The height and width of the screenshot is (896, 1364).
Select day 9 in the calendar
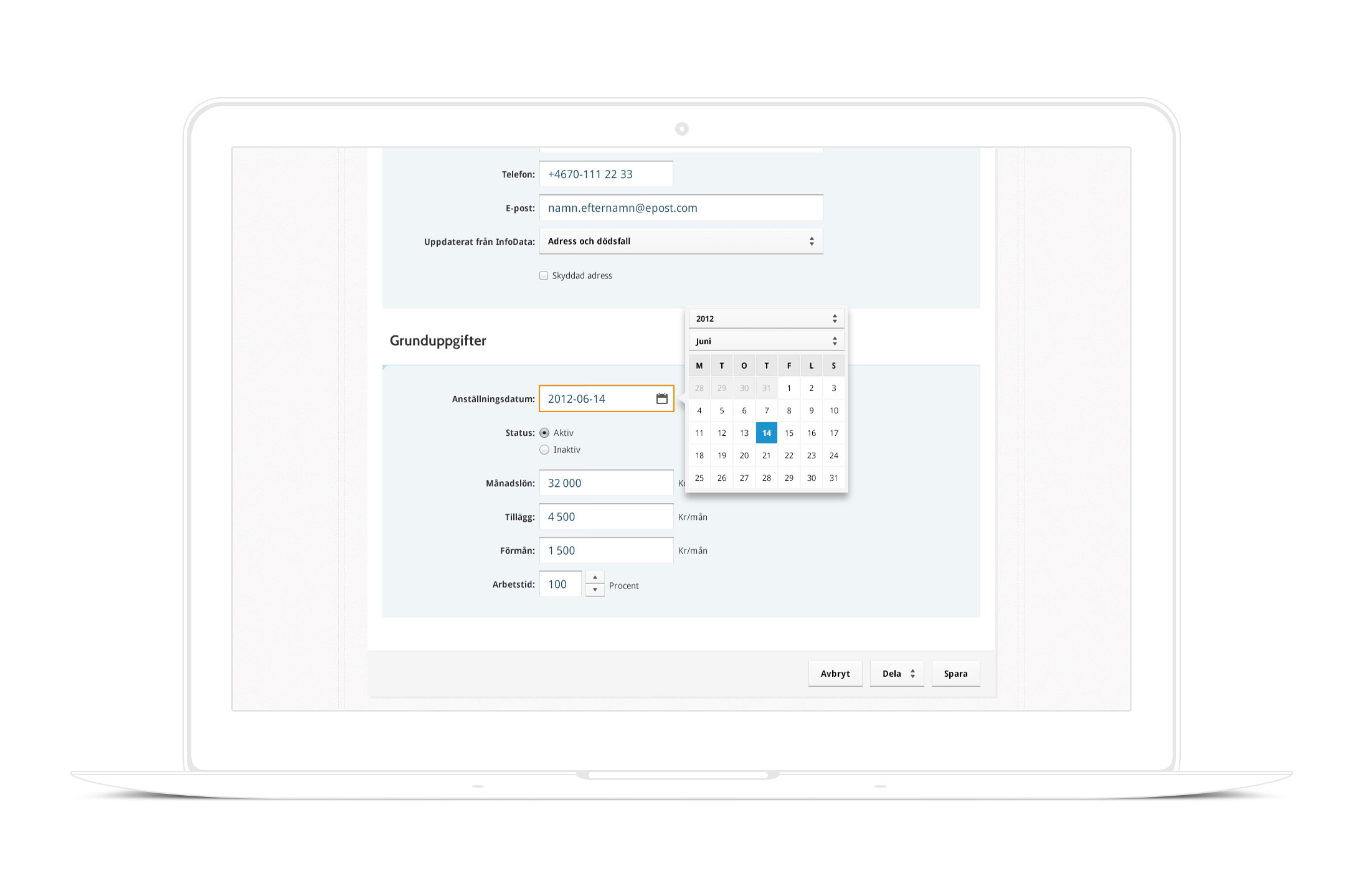pyautogui.click(x=811, y=410)
